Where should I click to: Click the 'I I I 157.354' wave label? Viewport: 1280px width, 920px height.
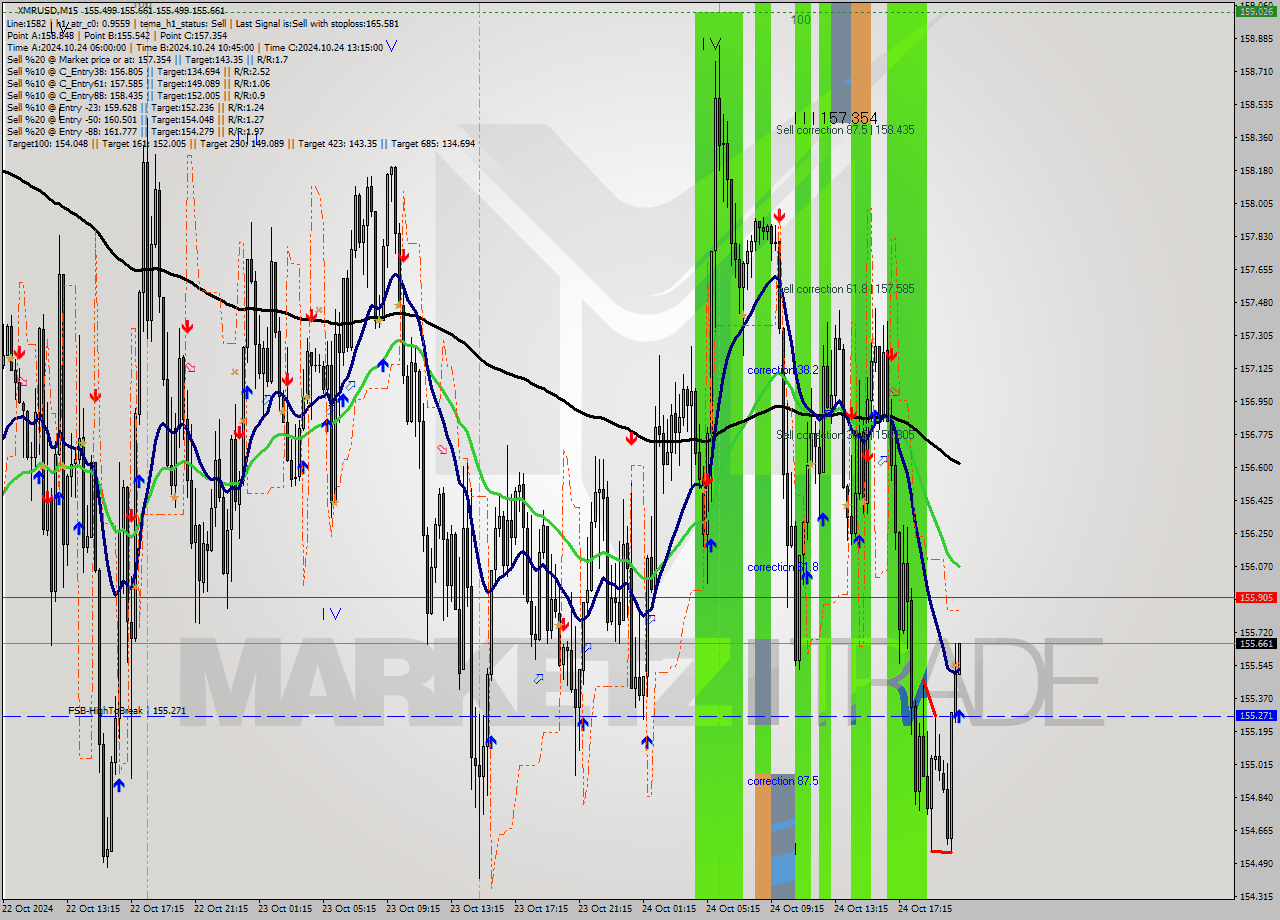pyautogui.click(x=836, y=118)
